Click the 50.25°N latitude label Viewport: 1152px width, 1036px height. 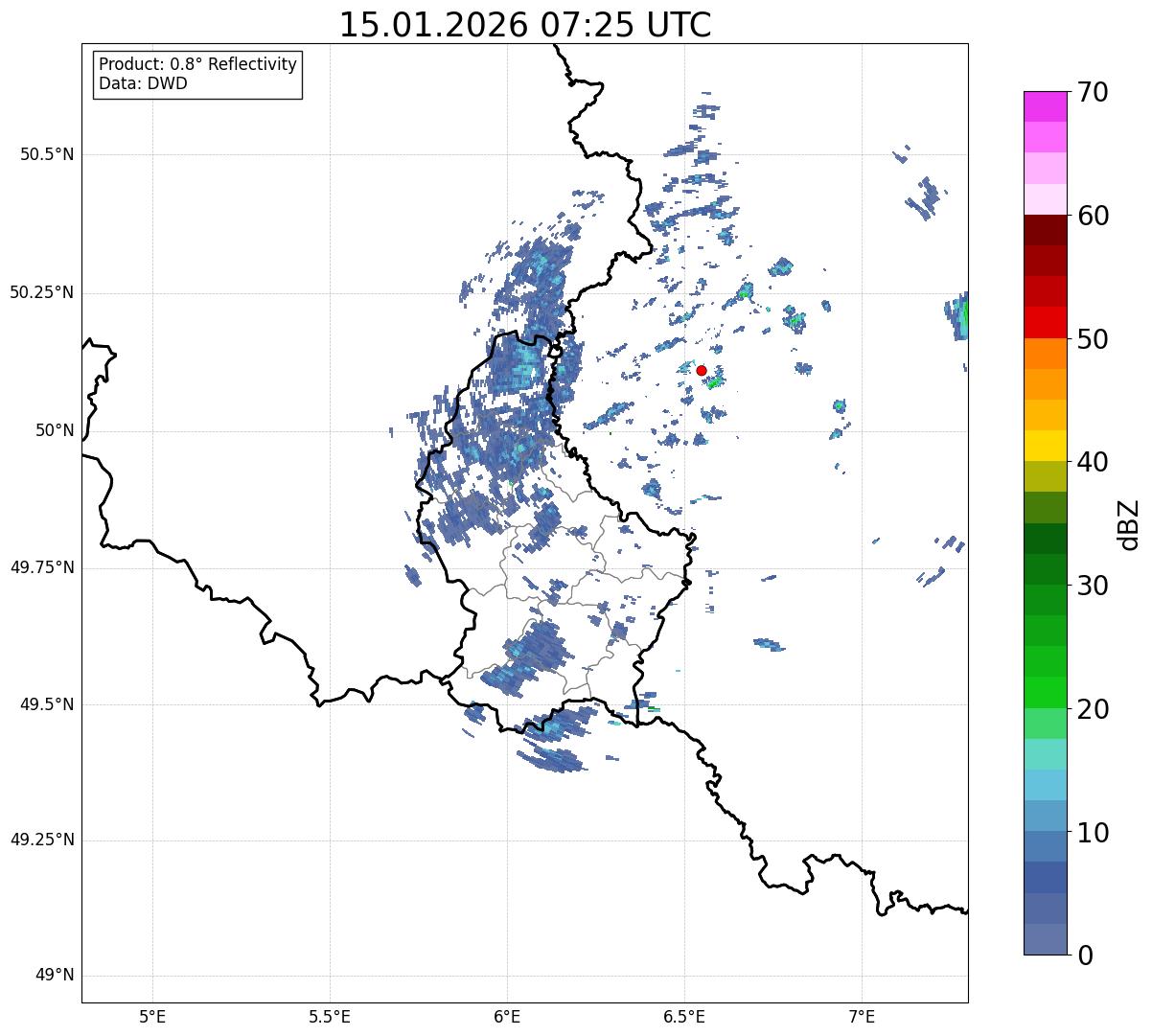pyautogui.click(x=42, y=292)
